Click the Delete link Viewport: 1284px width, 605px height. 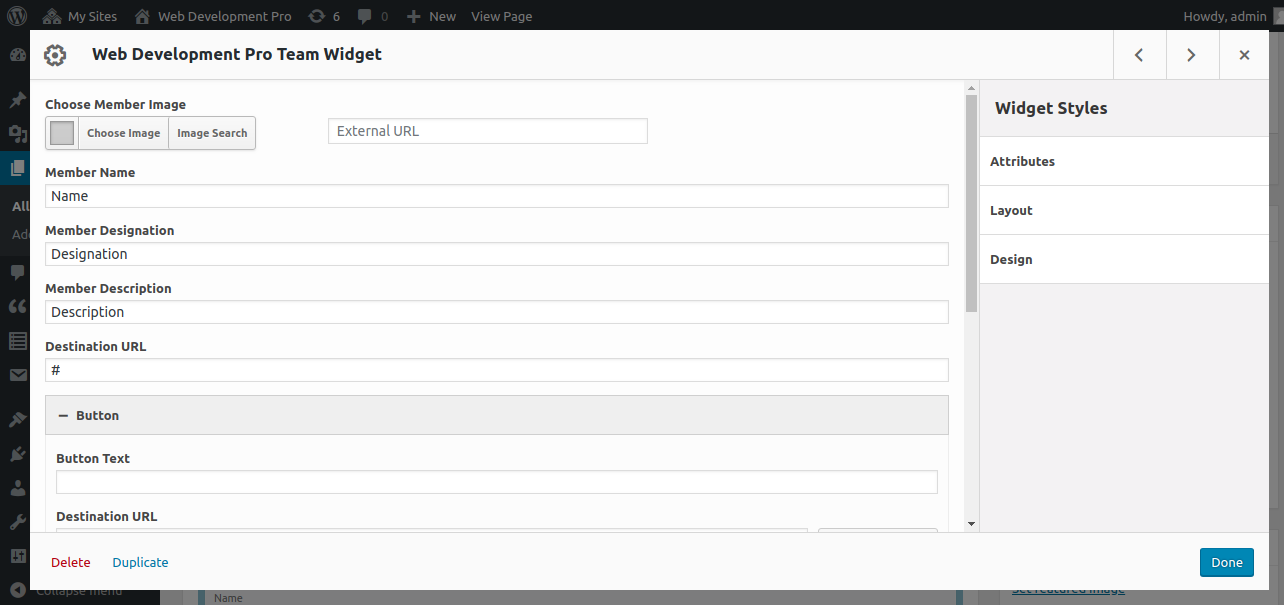pyautogui.click(x=71, y=562)
